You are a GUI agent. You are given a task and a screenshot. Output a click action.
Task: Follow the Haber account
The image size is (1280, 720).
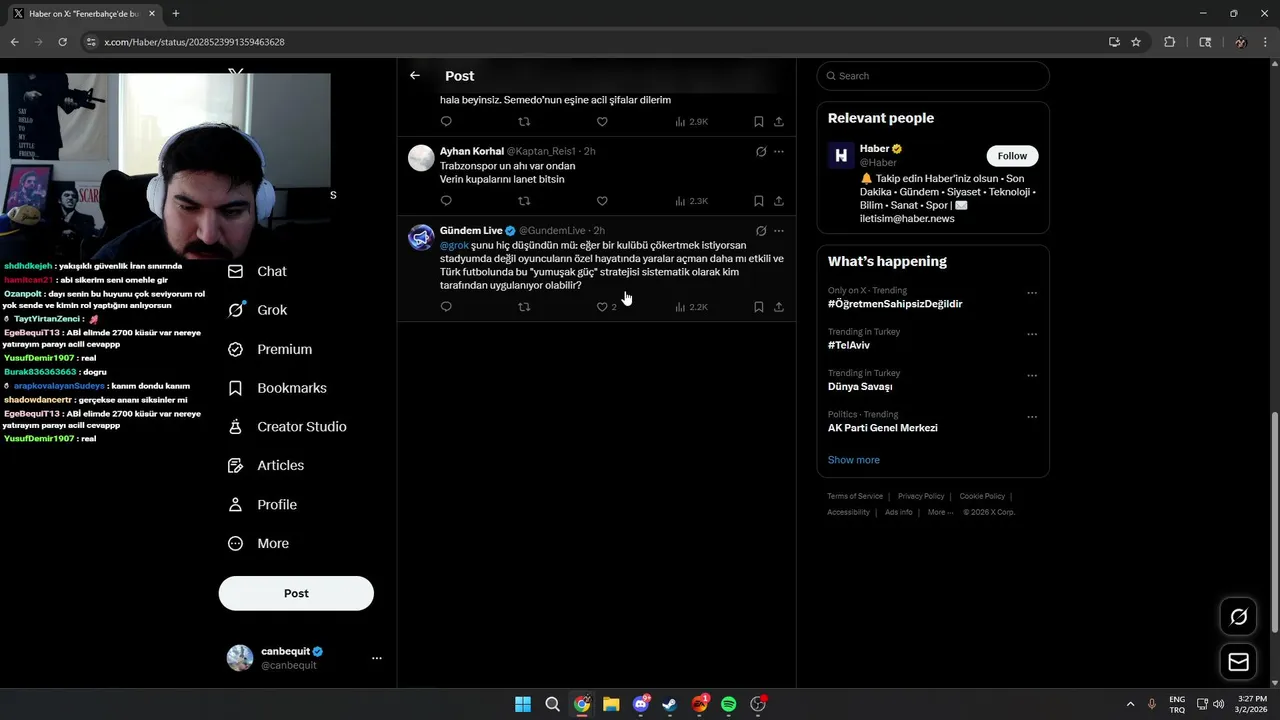[x=1012, y=156]
